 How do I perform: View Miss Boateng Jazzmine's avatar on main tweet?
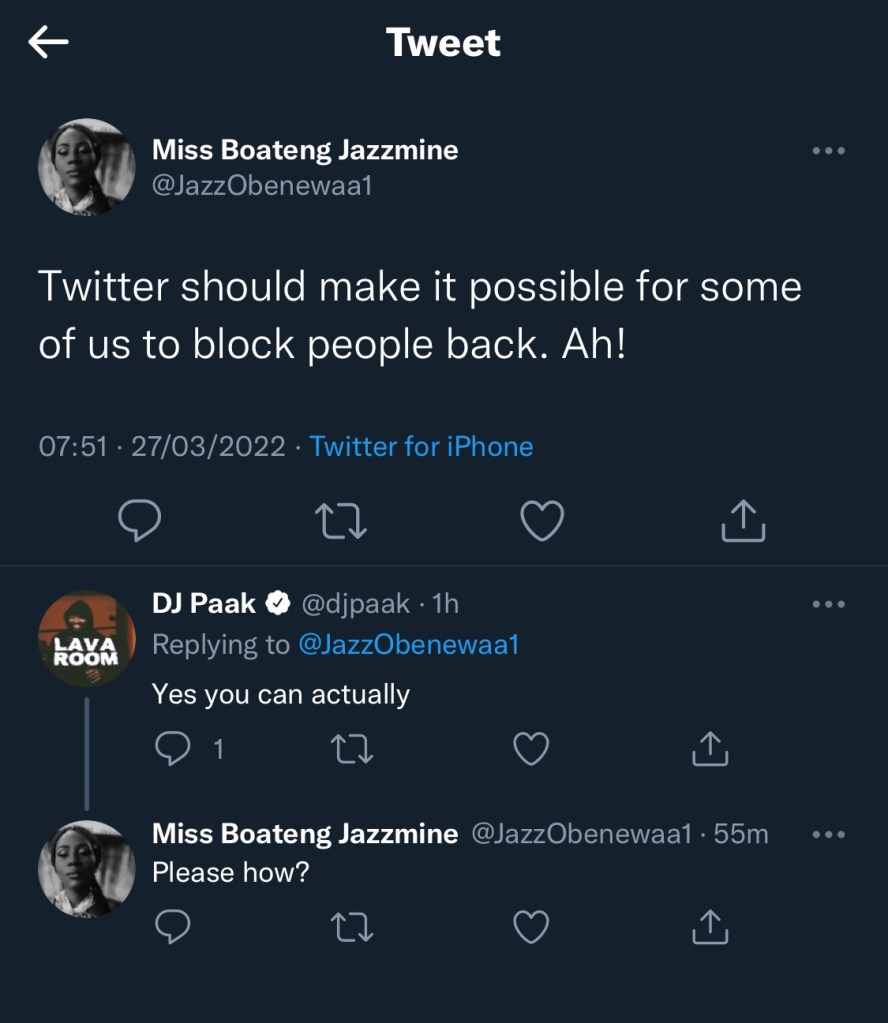(86, 167)
